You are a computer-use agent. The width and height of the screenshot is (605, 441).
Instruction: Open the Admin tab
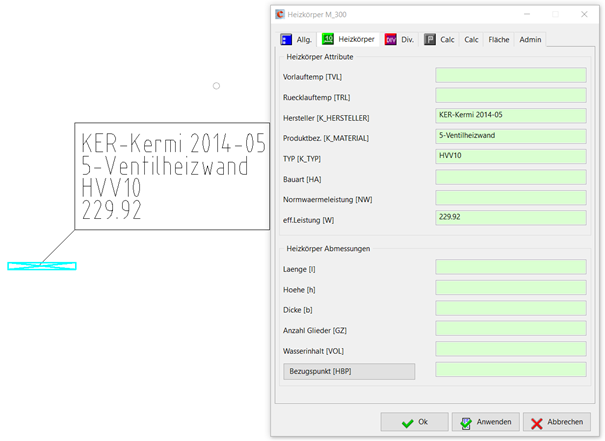[x=530, y=40]
